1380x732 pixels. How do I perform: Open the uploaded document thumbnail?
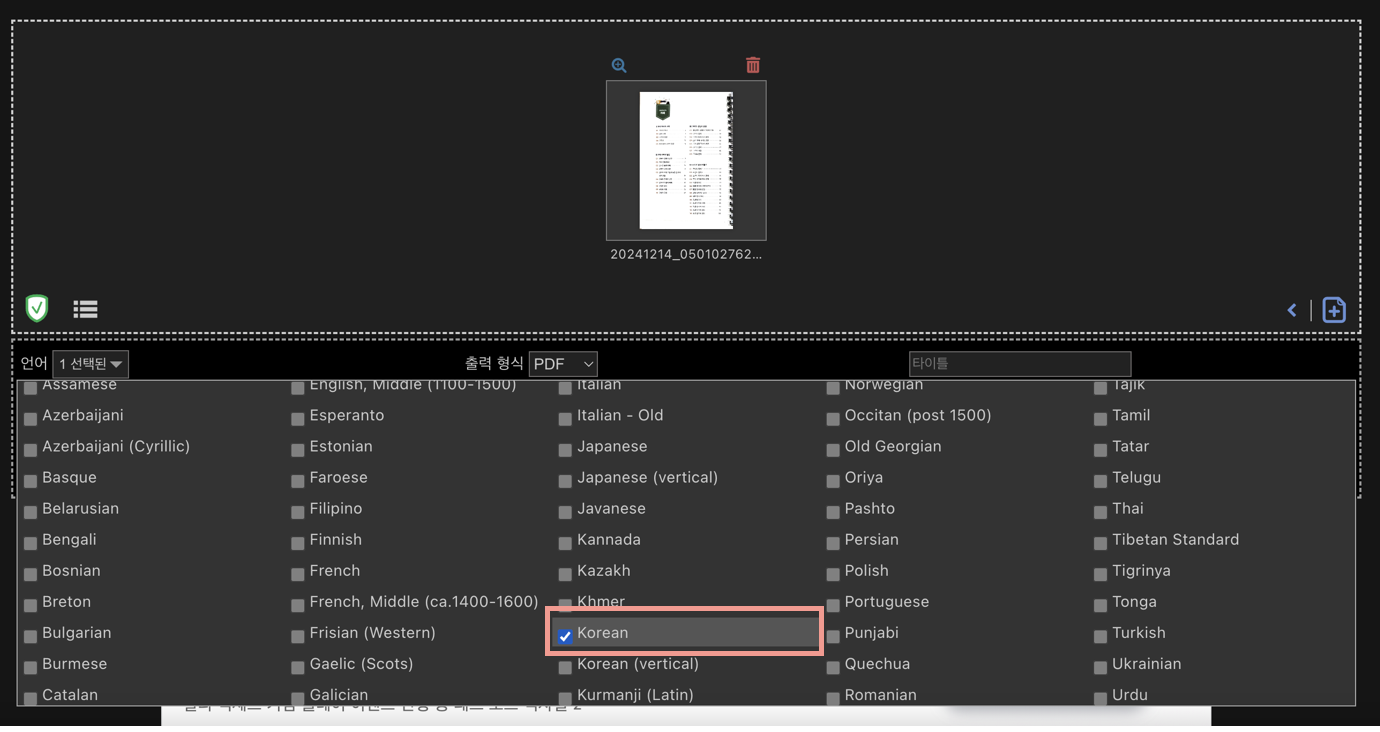[x=686, y=160]
